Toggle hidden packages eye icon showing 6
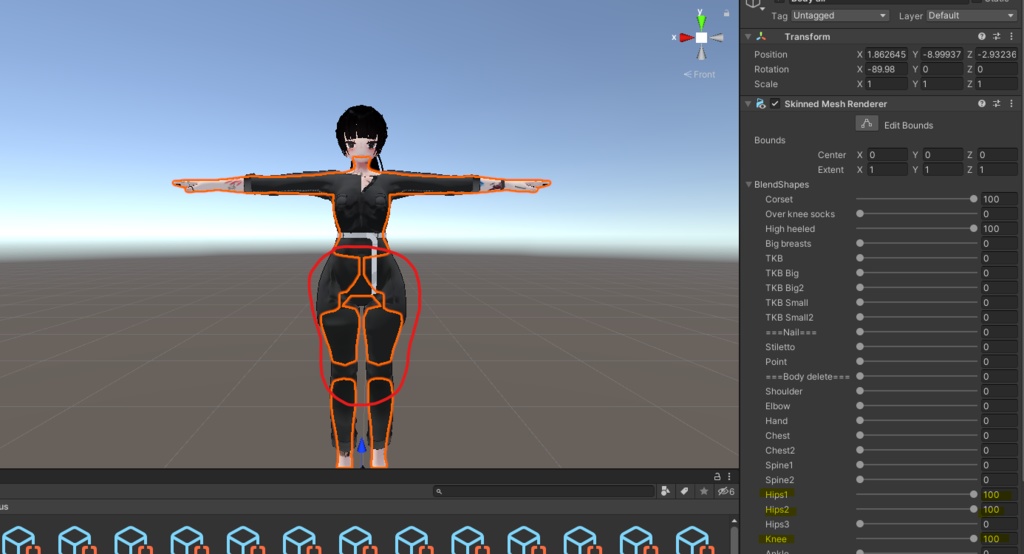The width and height of the screenshot is (1024, 554). 726,491
